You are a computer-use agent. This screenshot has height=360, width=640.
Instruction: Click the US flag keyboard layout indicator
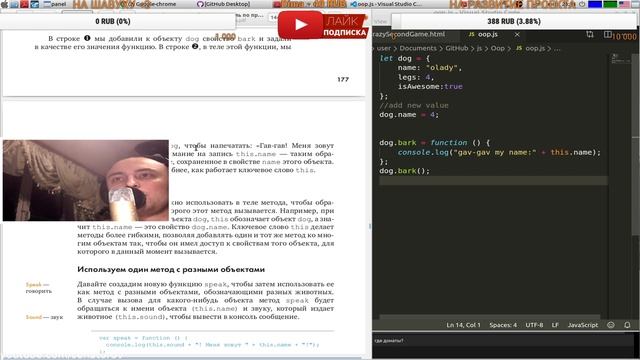pos(624,4)
